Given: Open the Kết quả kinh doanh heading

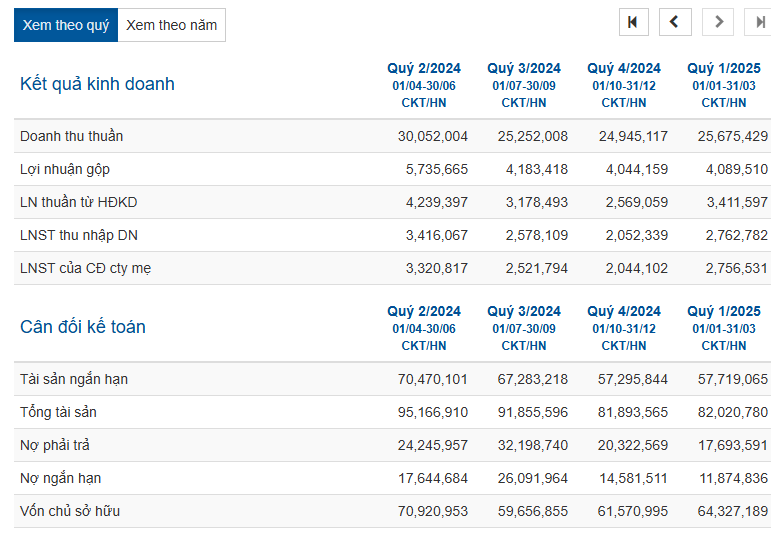Looking at the screenshot, I should point(97,84).
